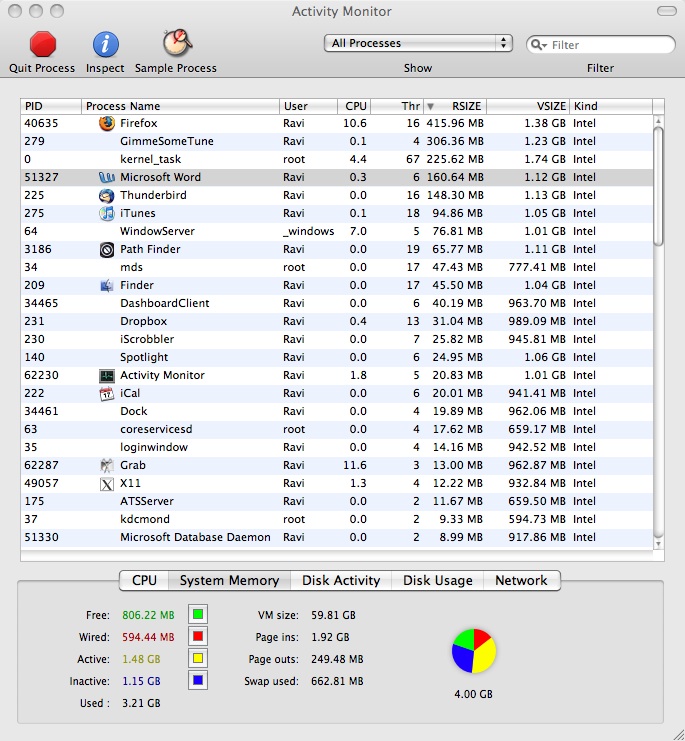Click the 415.96 MB RSIZE value
This screenshot has width=685, height=741.
[x=455, y=123]
